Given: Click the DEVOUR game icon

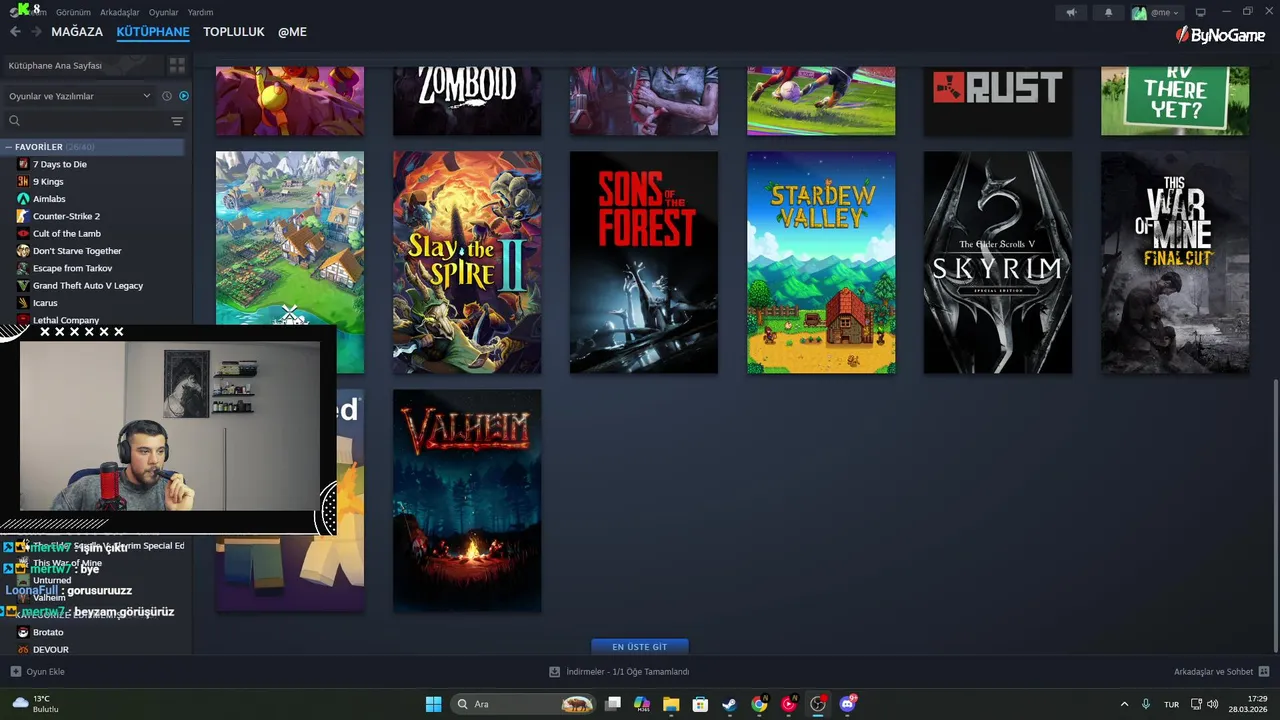Looking at the screenshot, I should coord(23,649).
